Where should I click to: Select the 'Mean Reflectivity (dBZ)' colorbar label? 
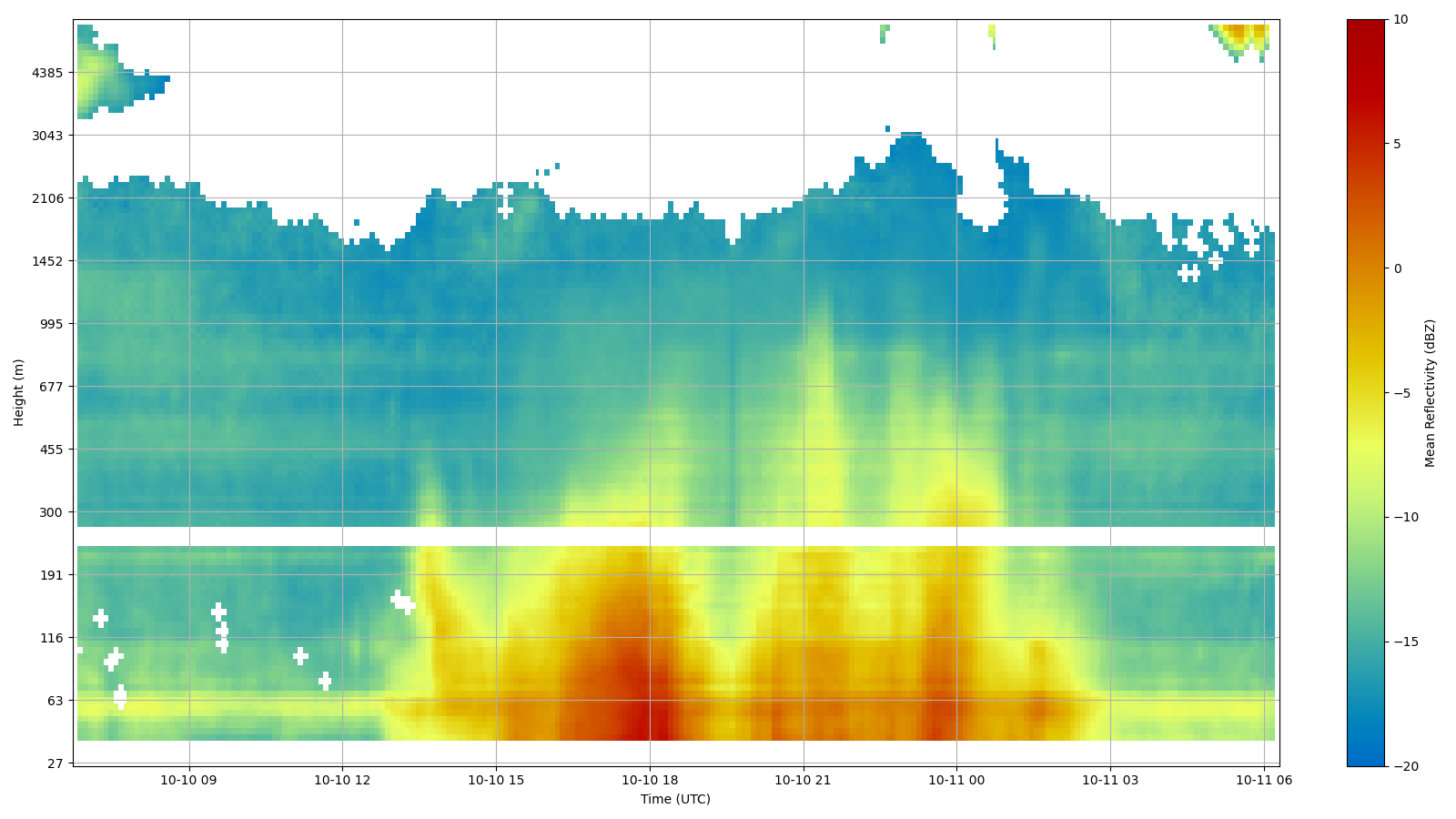point(1430,393)
